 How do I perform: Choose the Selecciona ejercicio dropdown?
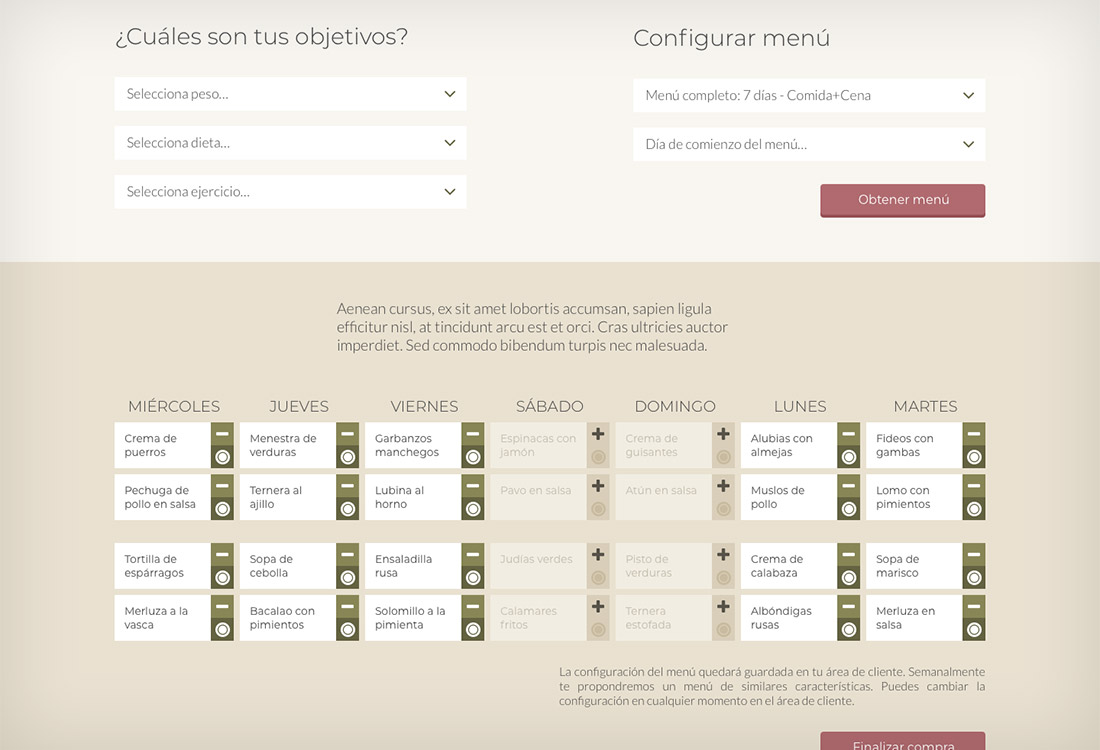[290, 192]
